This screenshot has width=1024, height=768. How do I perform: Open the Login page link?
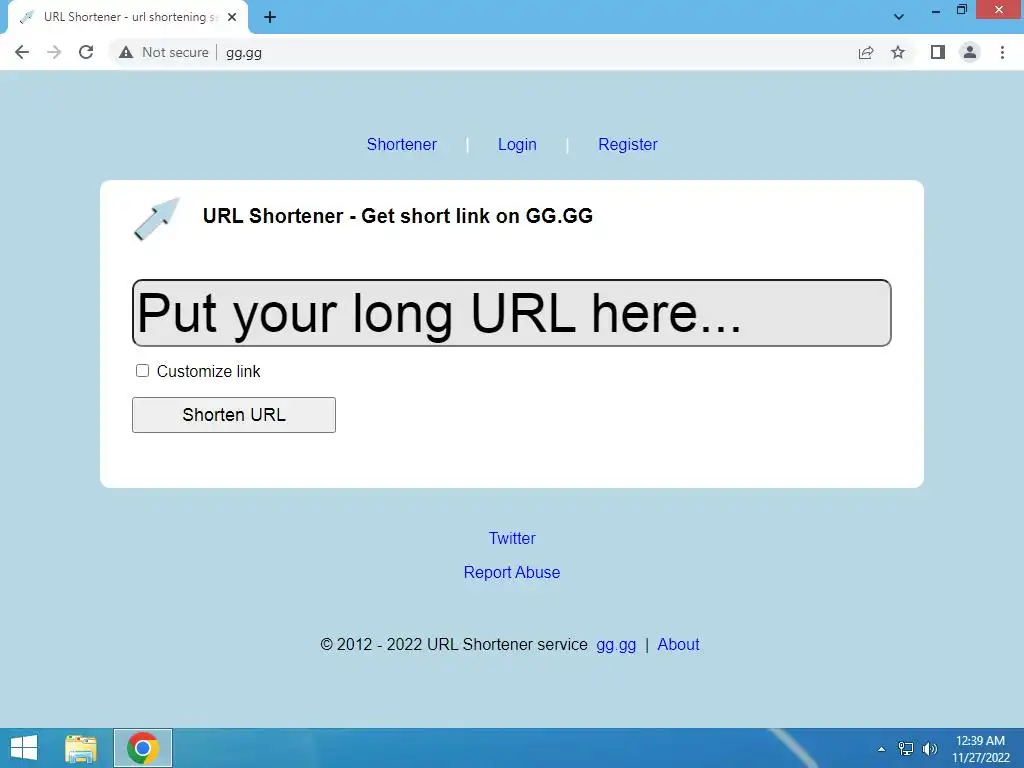(x=517, y=144)
